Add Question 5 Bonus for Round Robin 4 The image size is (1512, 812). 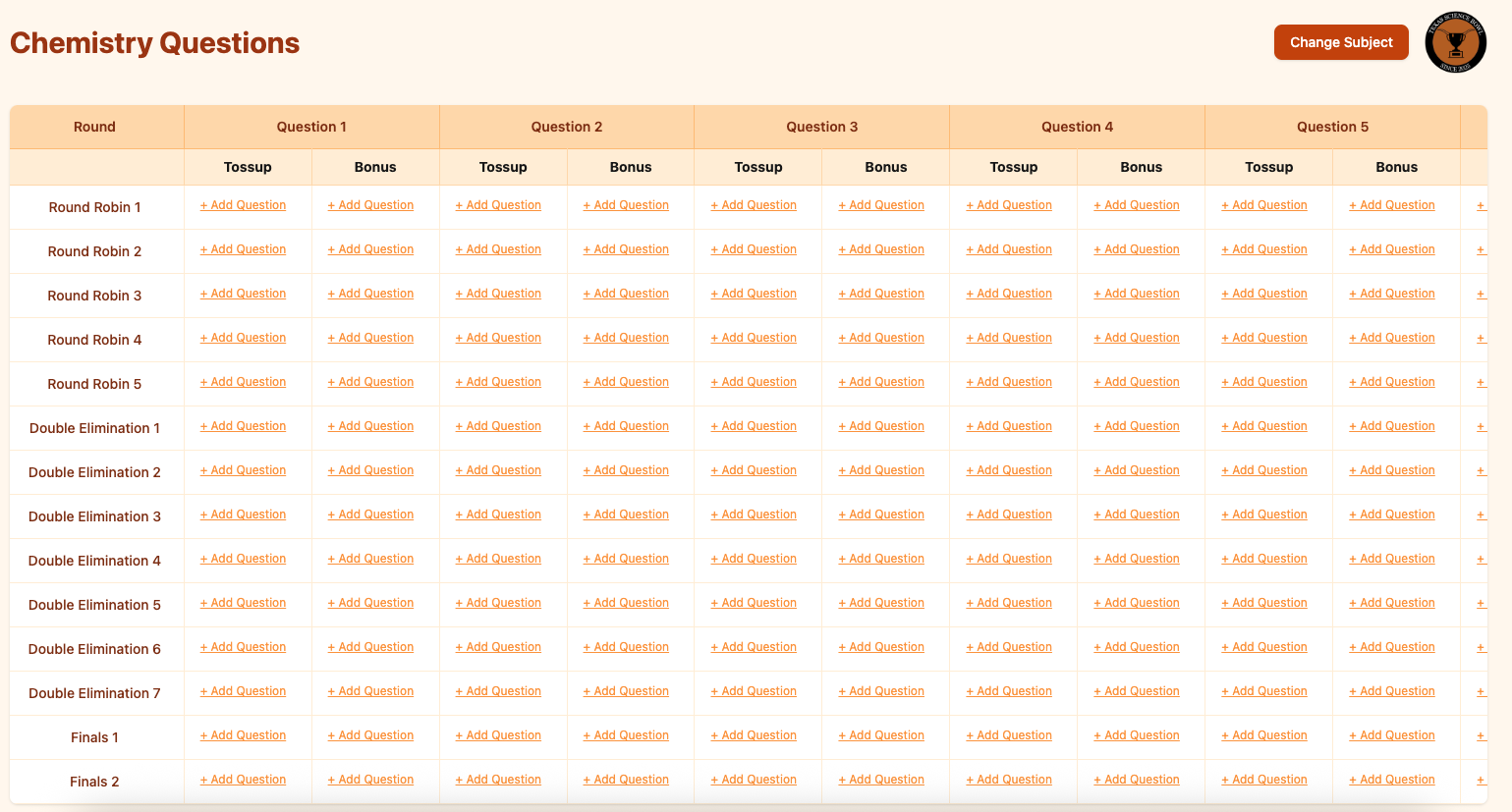pyautogui.click(x=1392, y=338)
